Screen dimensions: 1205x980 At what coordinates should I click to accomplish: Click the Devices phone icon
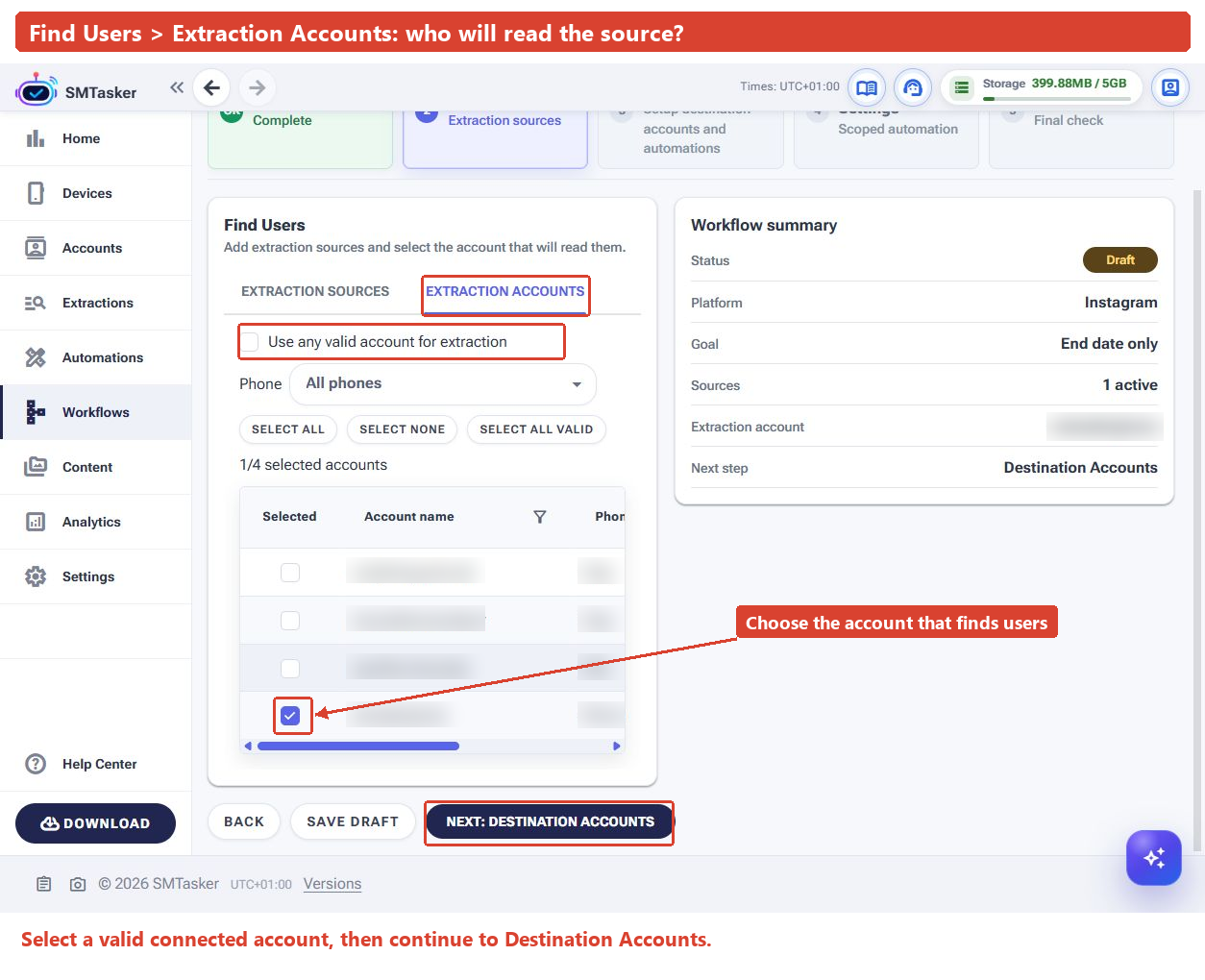point(36,193)
